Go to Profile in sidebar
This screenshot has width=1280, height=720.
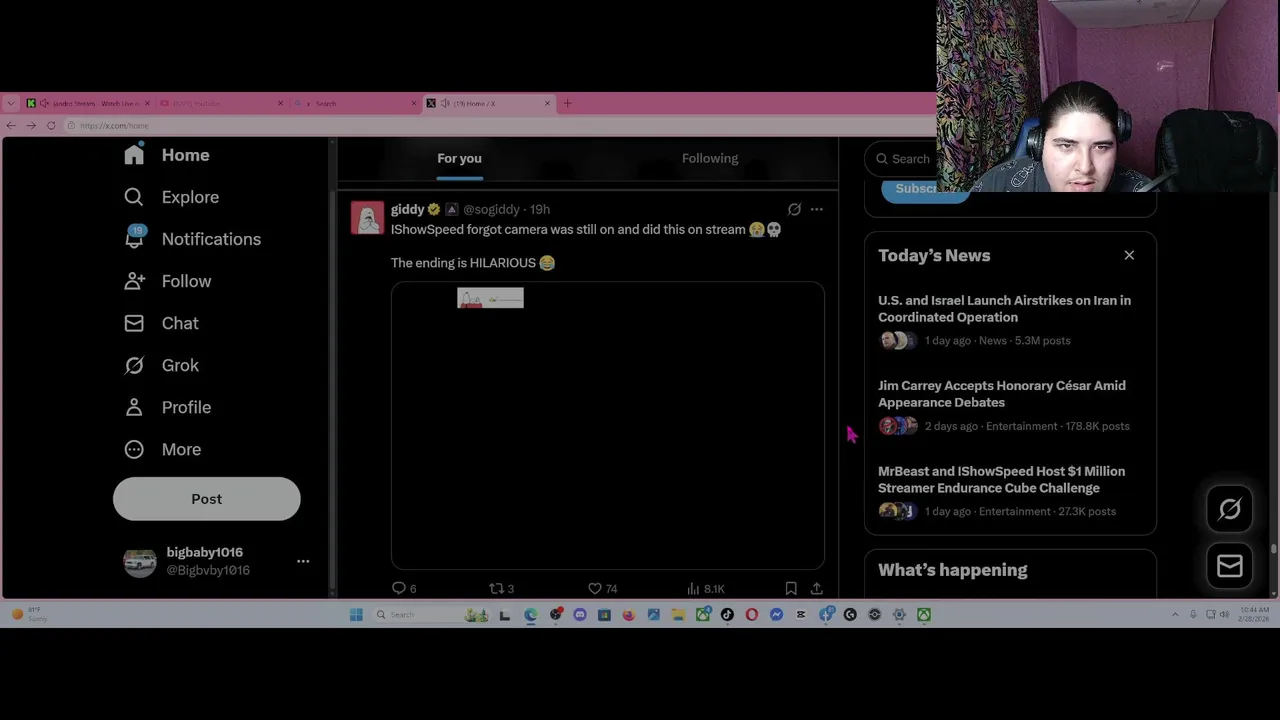[167, 407]
